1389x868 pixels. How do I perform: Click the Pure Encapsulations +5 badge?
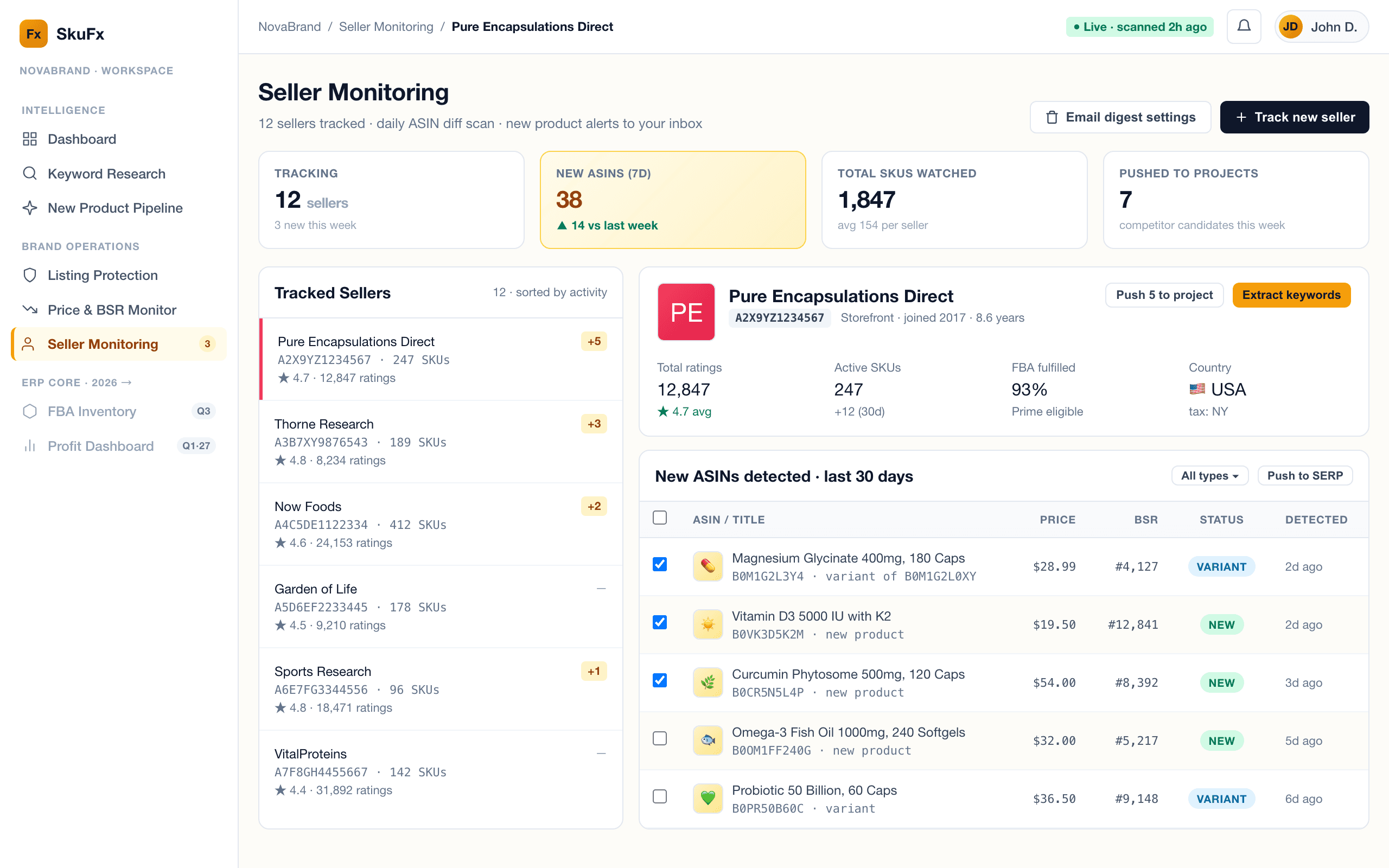tap(594, 342)
